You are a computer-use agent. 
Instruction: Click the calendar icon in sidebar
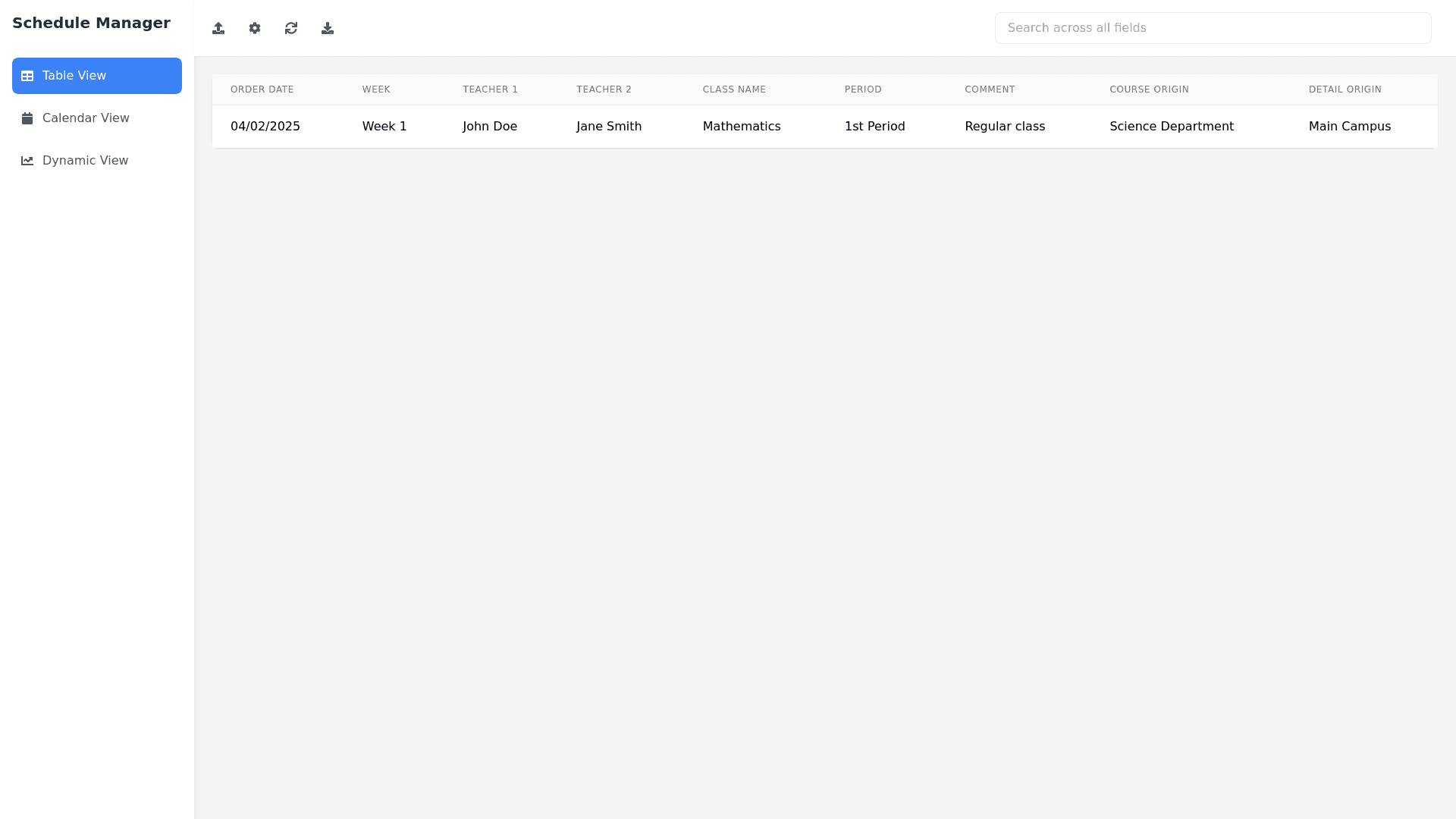click(27, 118)
